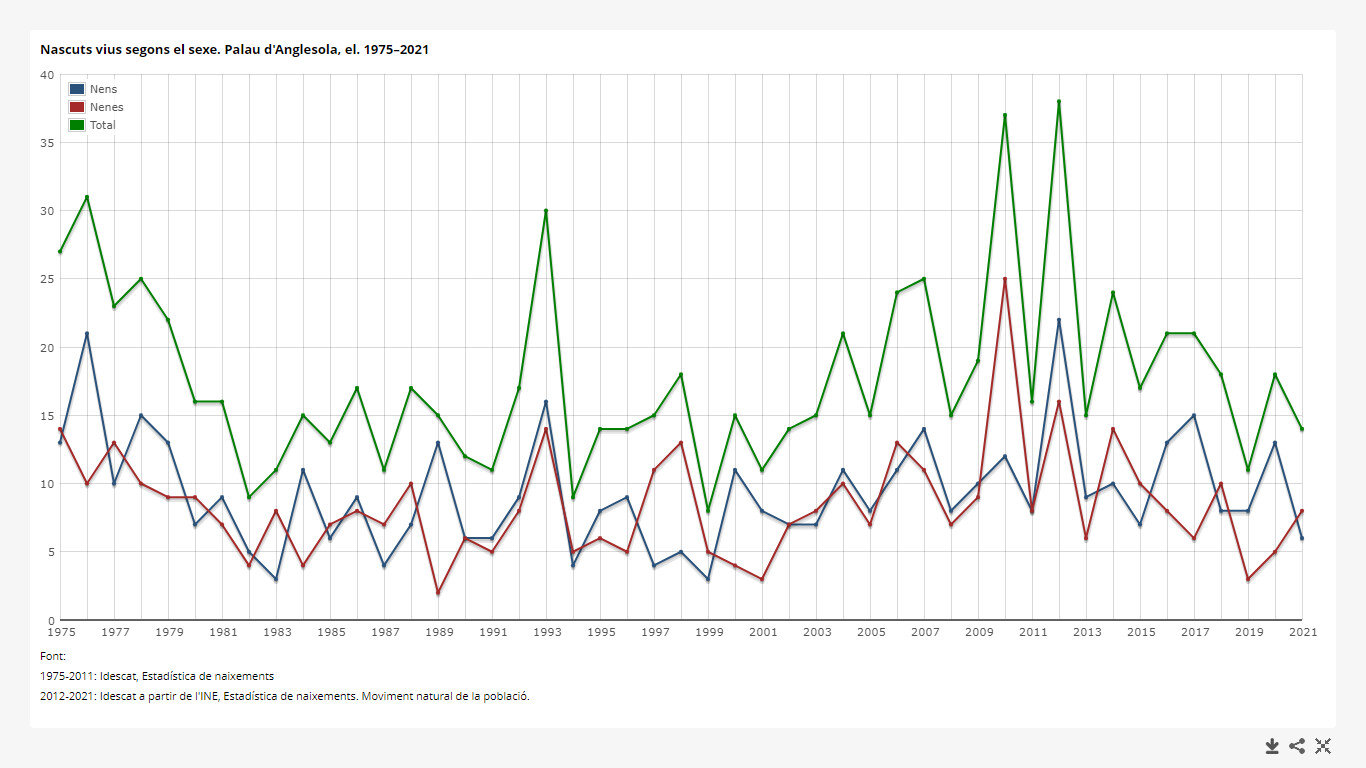Toggle the Total series via legend label

[x=103, y=125]
